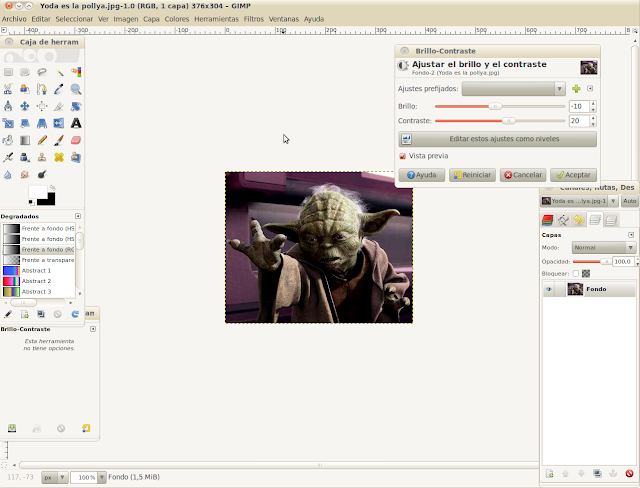
Task: Select the Airbrush tool
Action: 8,157
